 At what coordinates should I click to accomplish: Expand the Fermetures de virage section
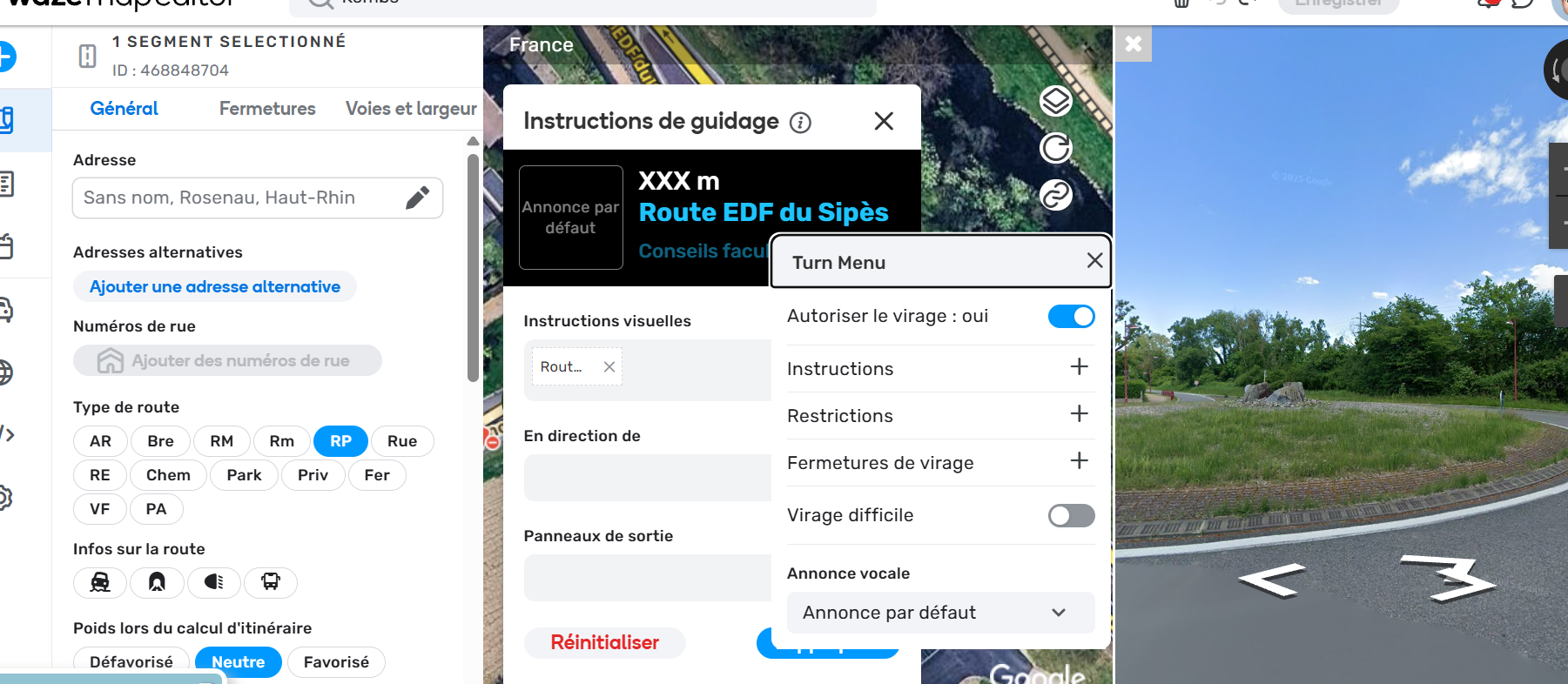pos(940,463)
